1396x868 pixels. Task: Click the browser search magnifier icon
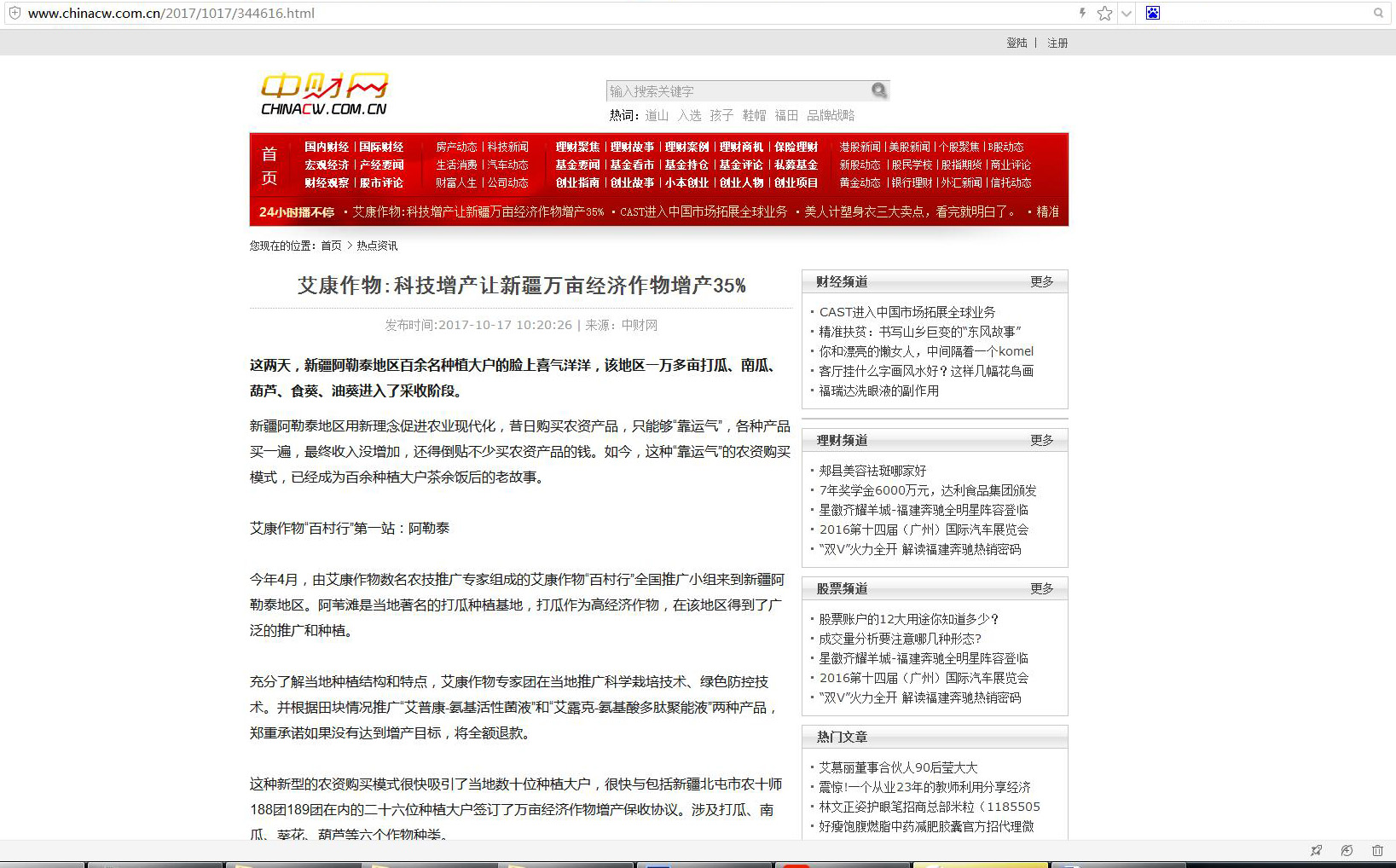(1378, 13)
